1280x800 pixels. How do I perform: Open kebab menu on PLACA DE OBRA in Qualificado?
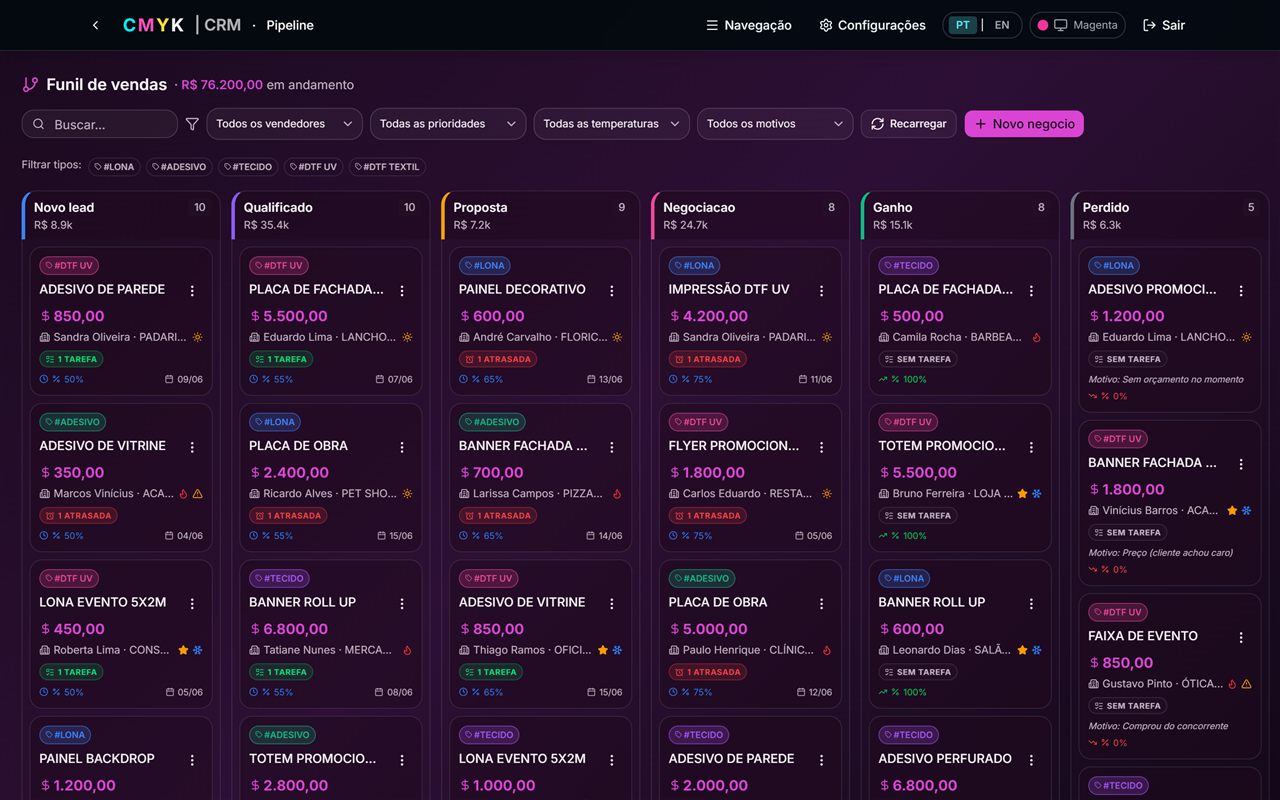tap(402, 447)
